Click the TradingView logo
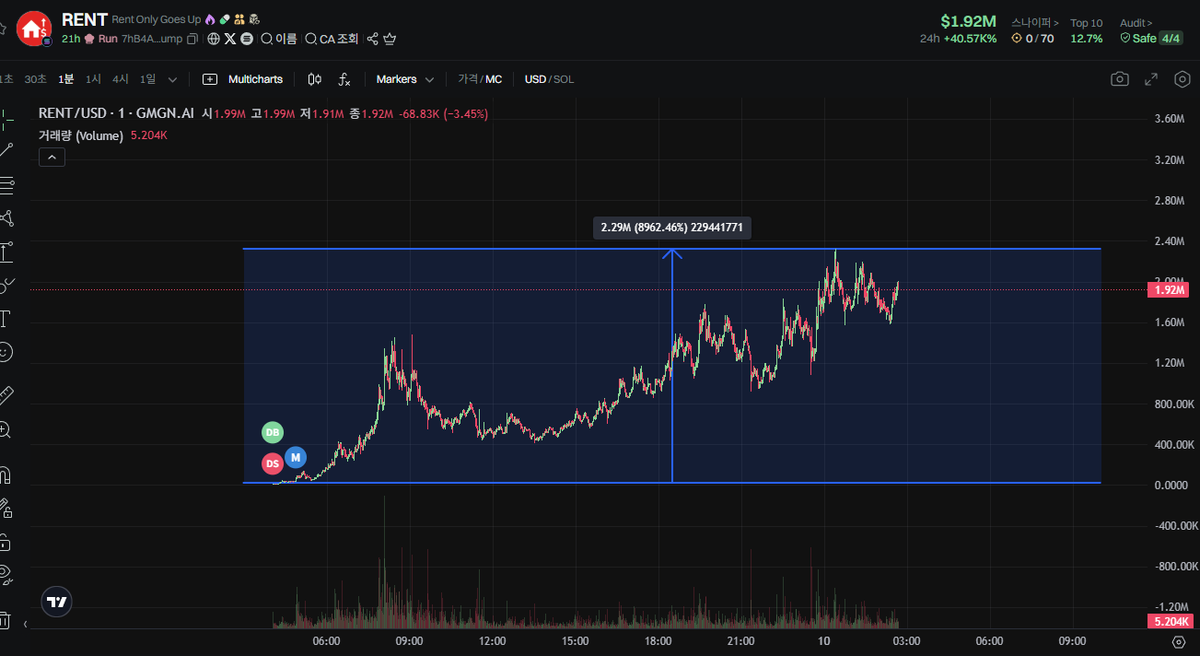Viewport: 1200px width, 656px height. (x=57, y=602)
